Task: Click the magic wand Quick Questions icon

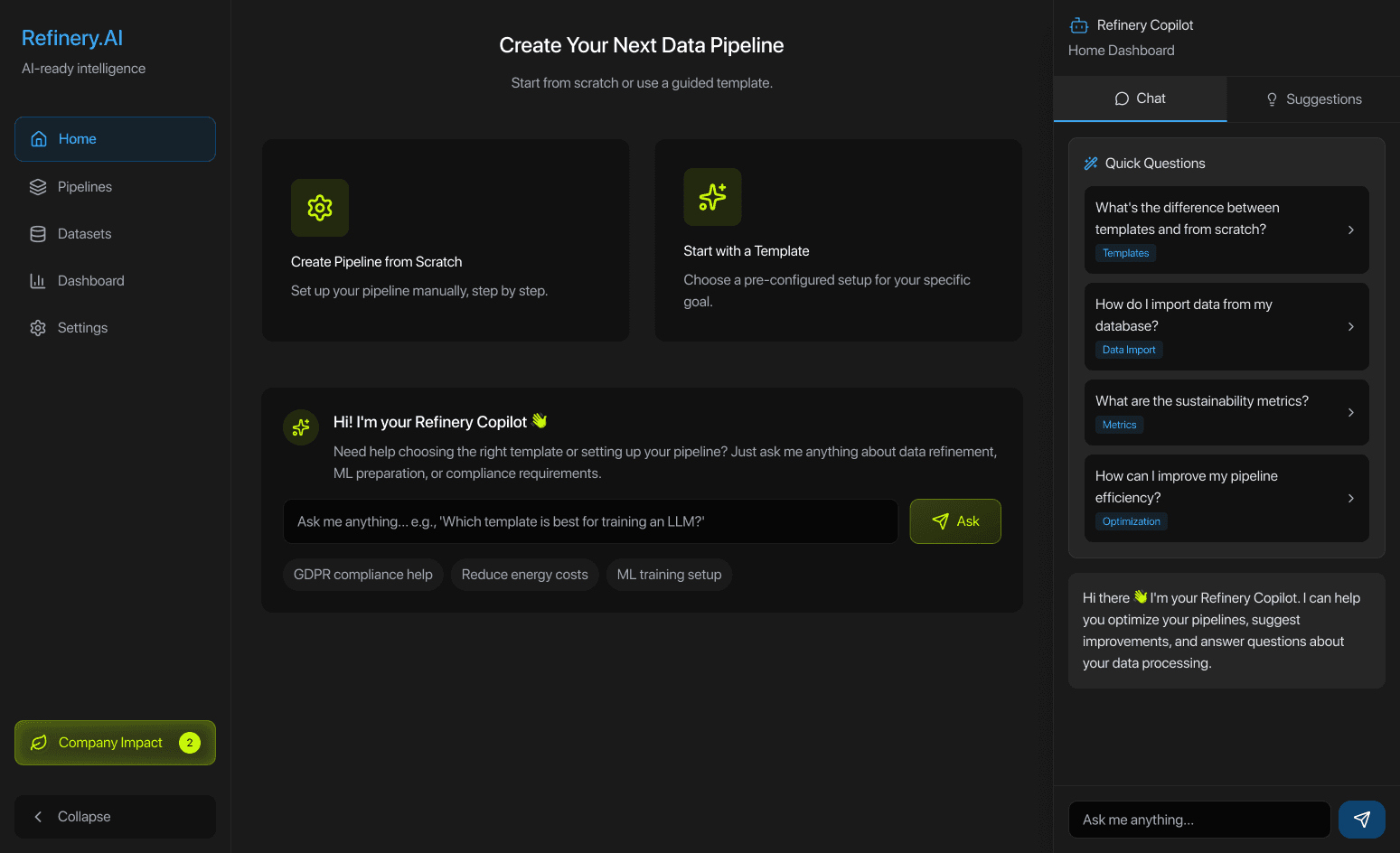Action: [1091, 164]
